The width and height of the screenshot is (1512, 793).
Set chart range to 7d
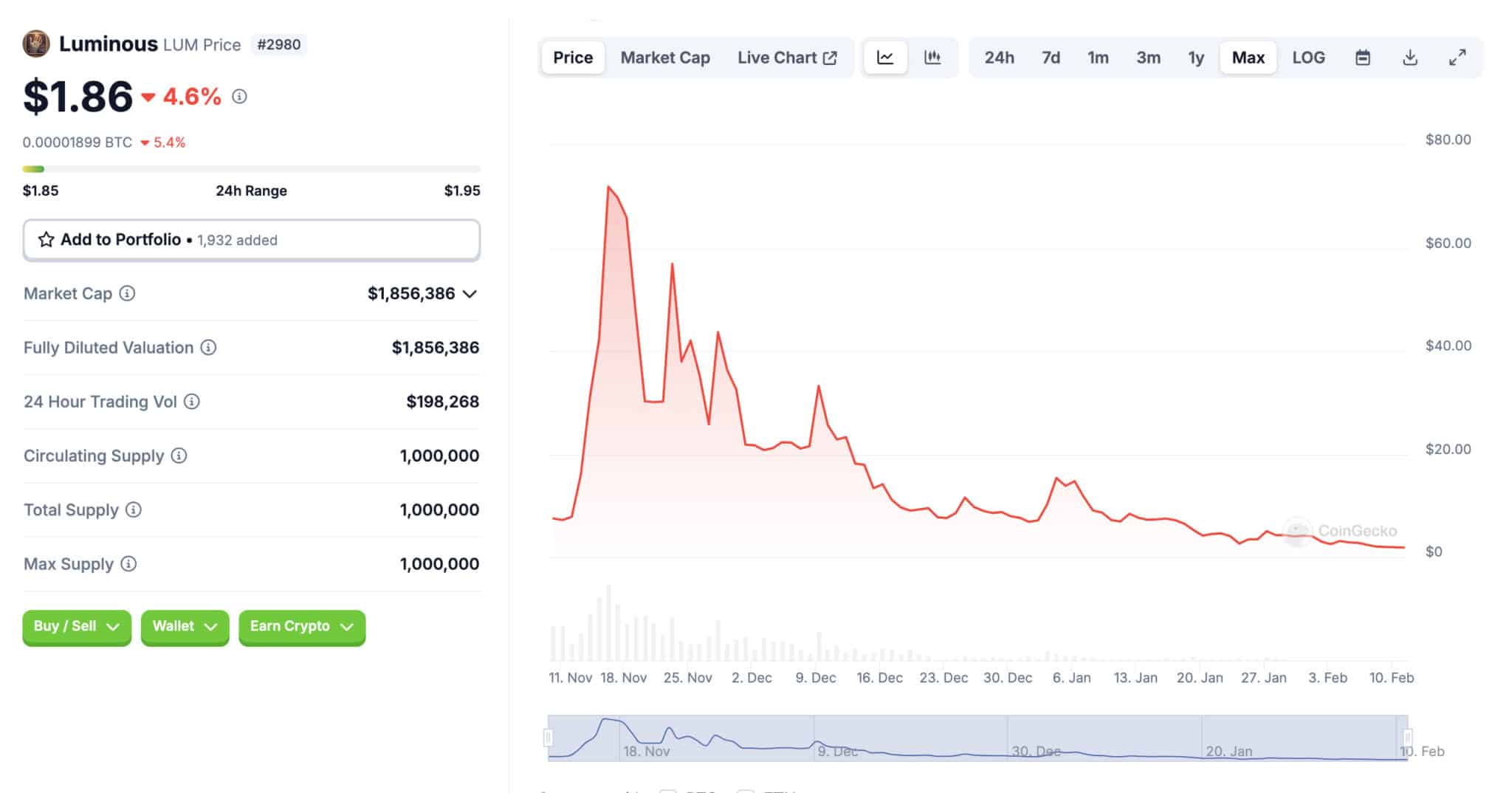pos(1051,58)
